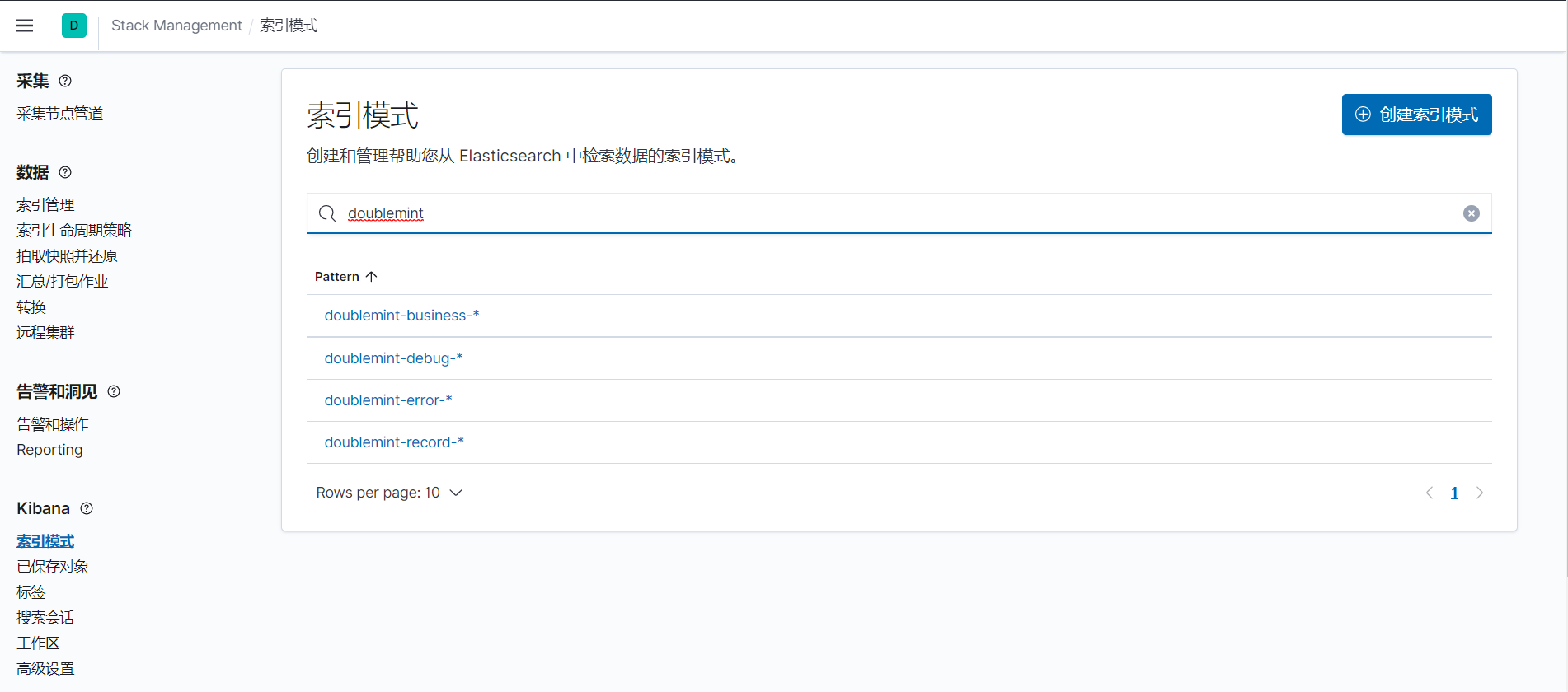Open doublemint-error-* pattern
Image resolution: width=1568 pixels, height=692 pixels.
(x=388, y=400)
